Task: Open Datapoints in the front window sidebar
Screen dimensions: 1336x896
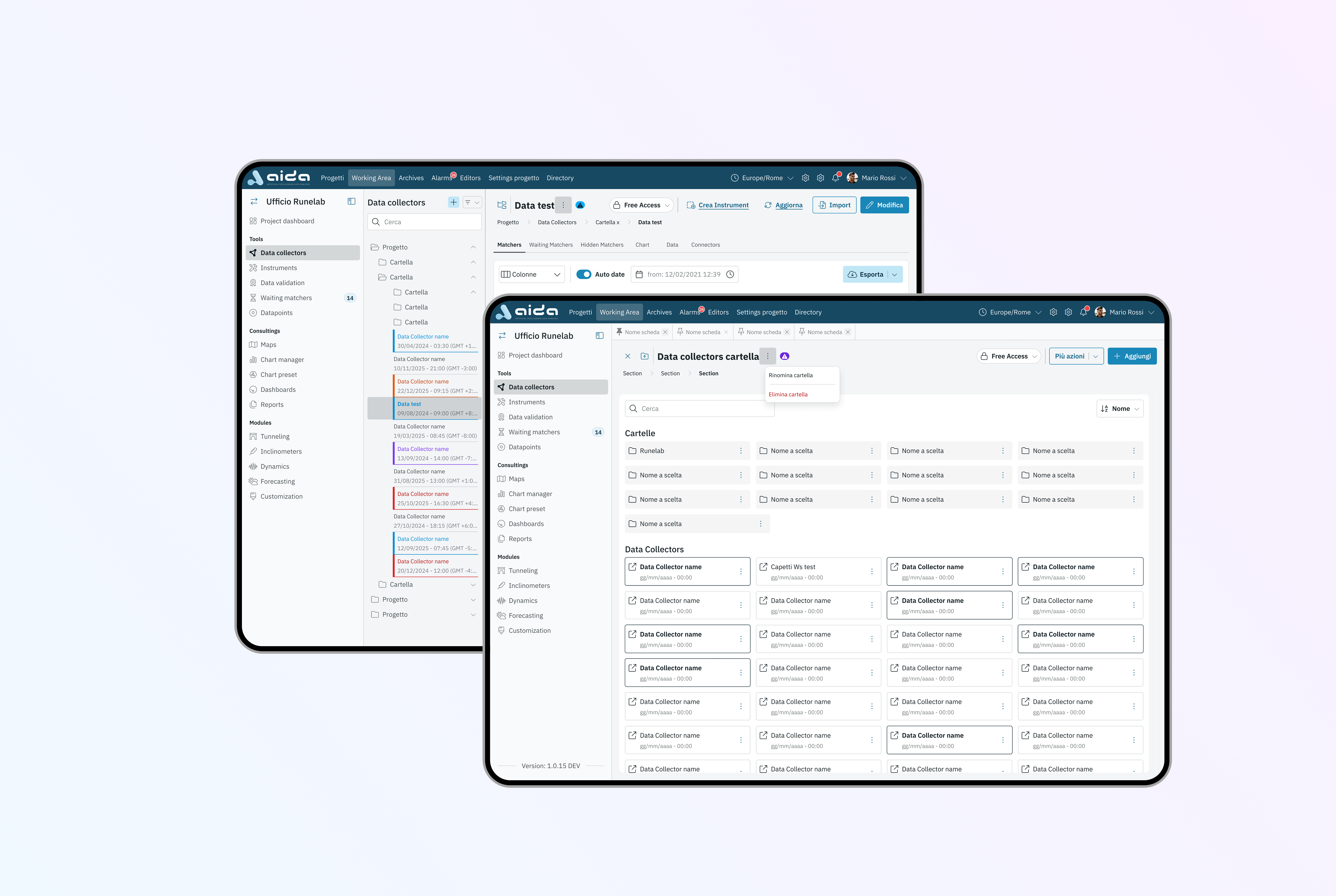Action: coord(551,448)
